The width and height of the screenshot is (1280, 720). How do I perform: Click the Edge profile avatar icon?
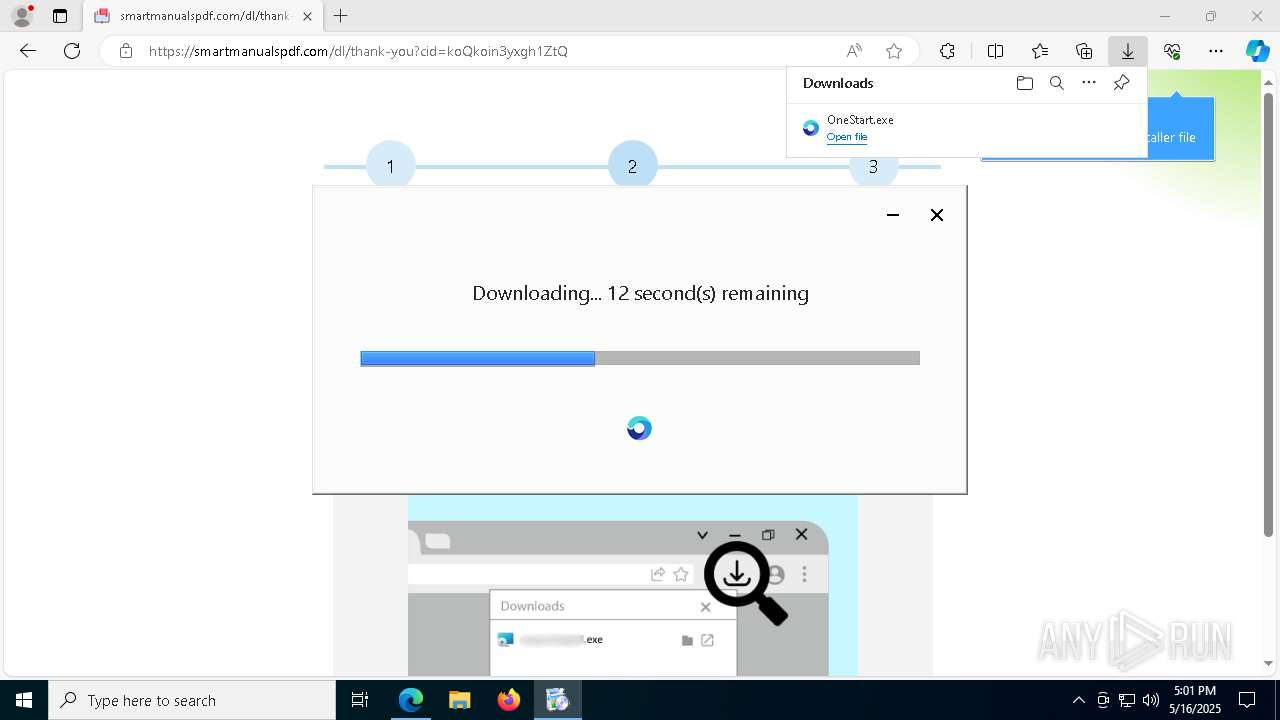coord(22,16)
